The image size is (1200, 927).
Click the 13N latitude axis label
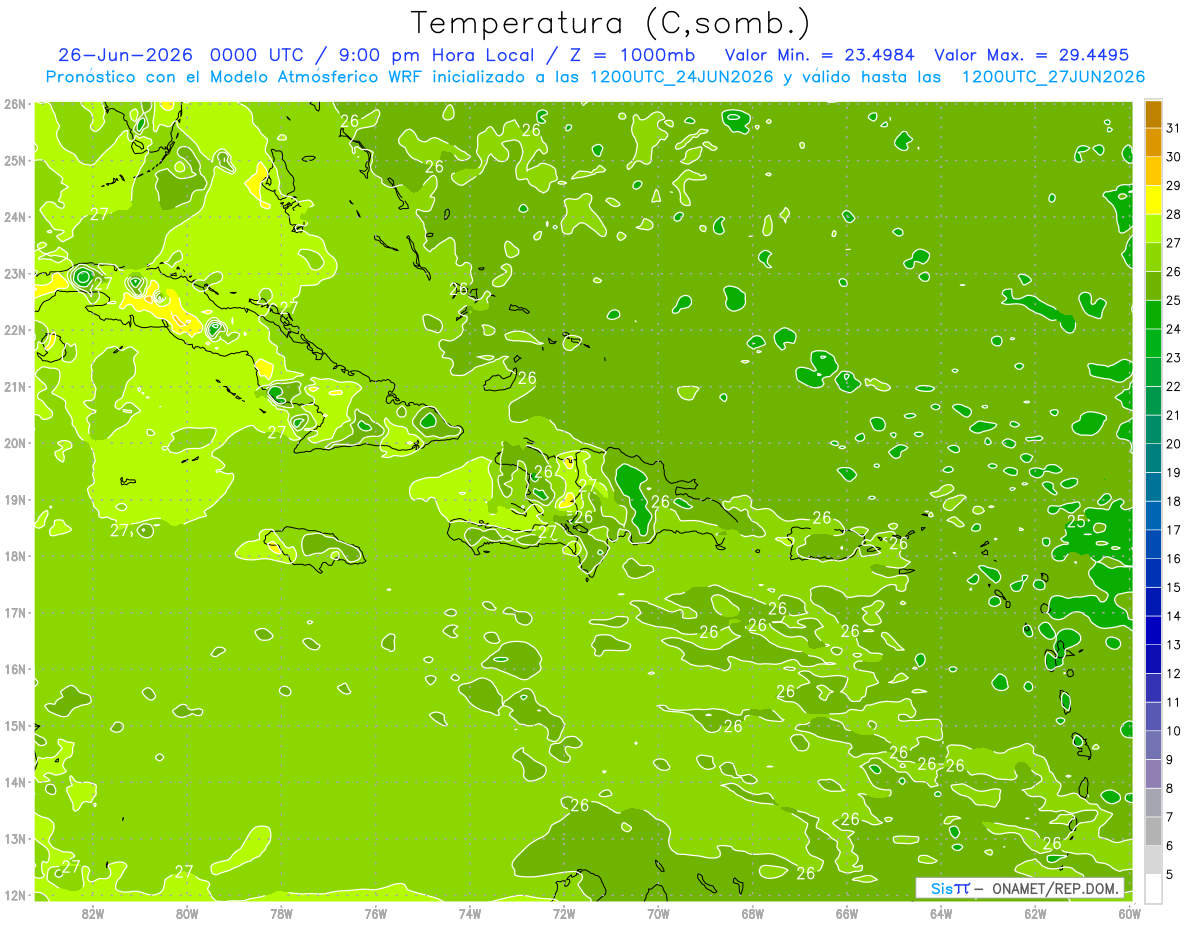(15, 839)
